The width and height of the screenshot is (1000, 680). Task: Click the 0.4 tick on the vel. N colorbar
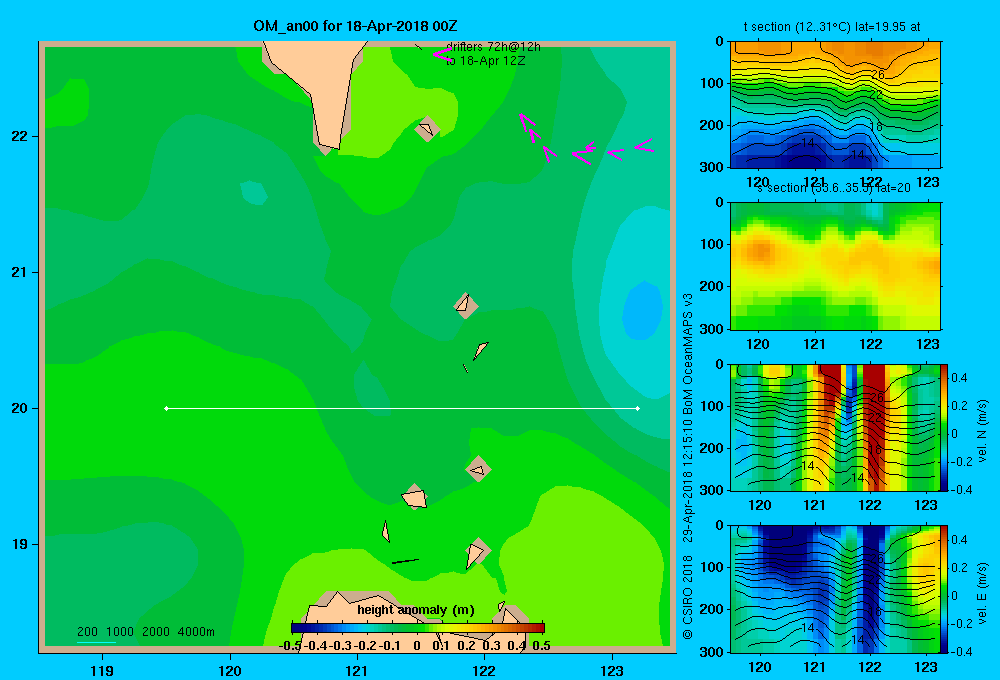(959, 378)
